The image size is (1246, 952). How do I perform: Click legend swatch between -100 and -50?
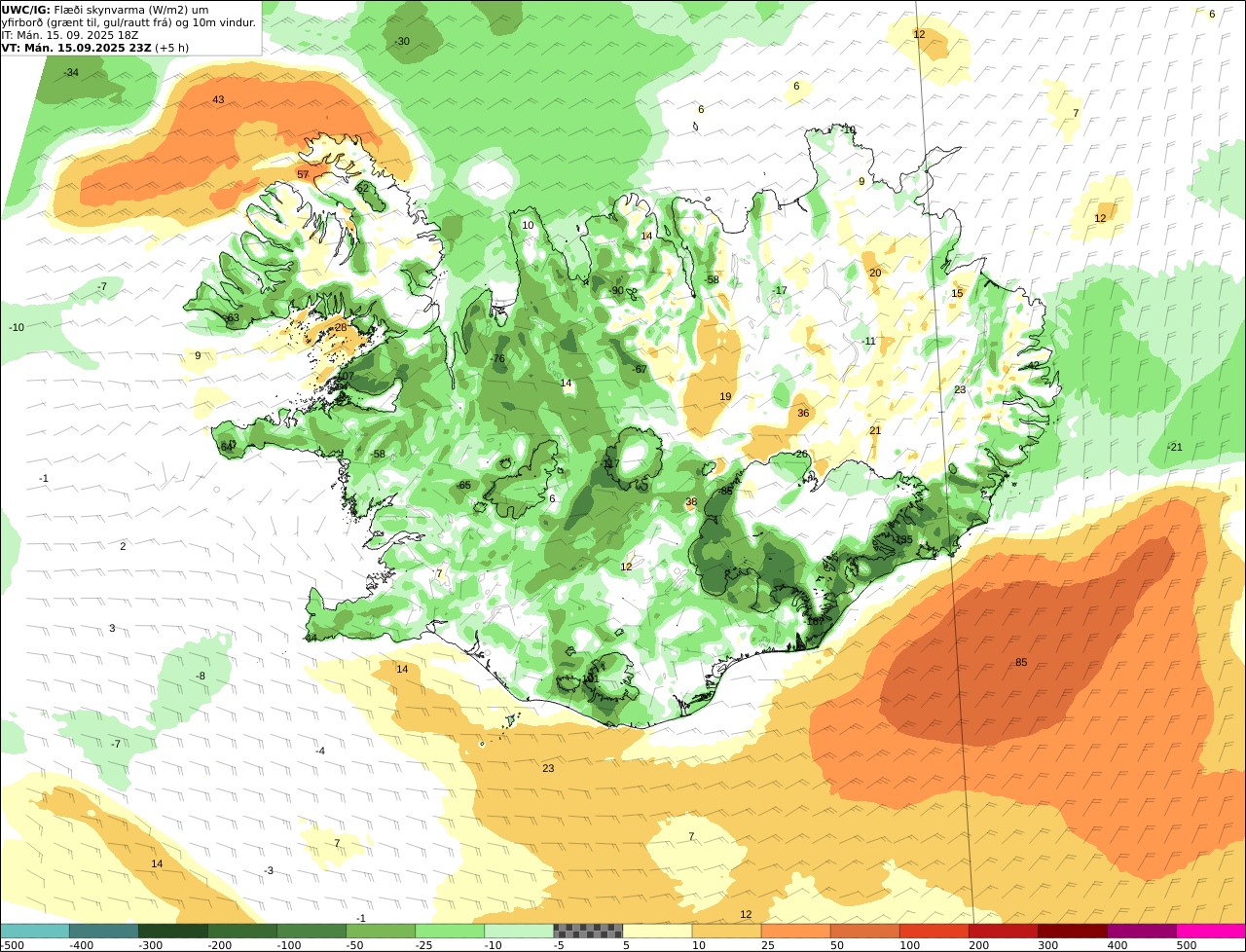311,931
